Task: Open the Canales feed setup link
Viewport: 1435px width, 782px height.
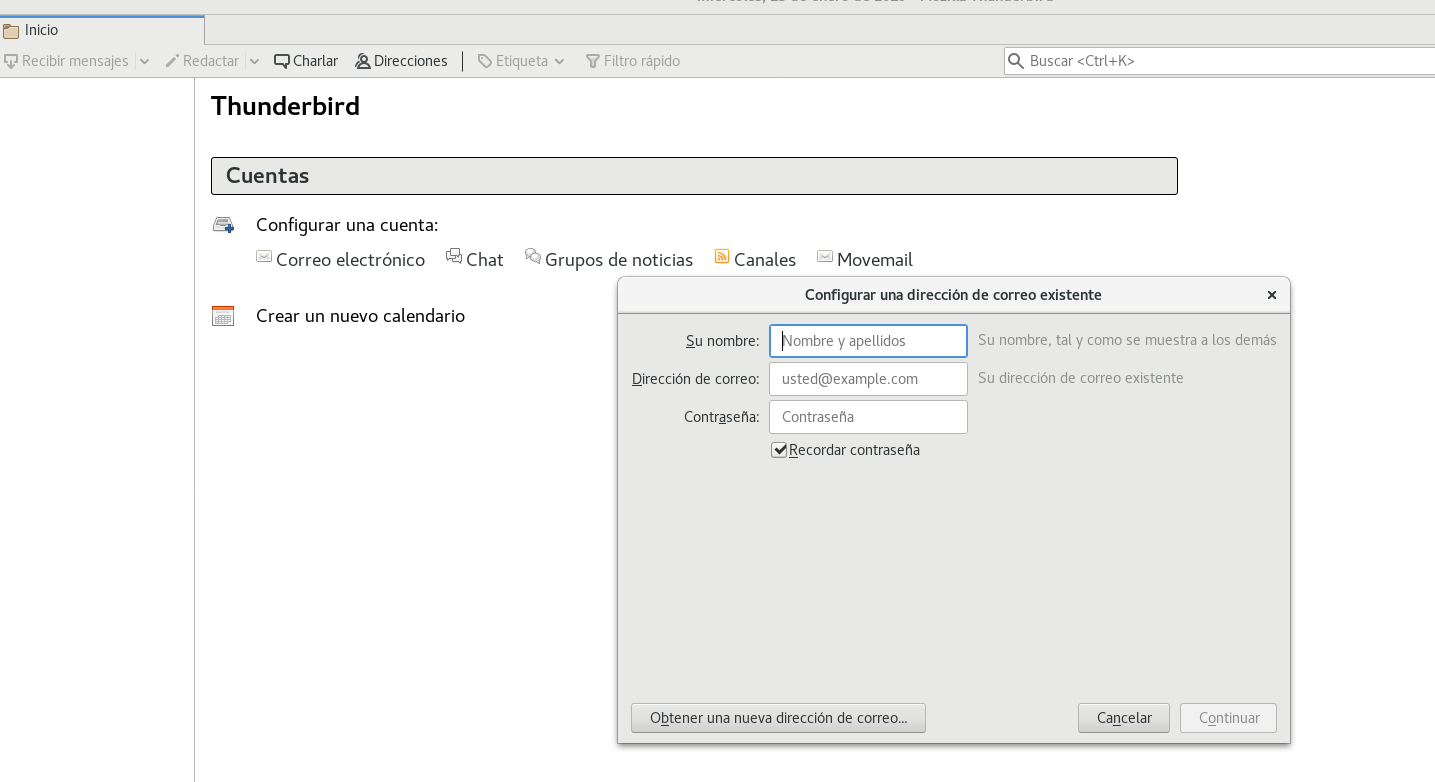Action: (765, 260)
